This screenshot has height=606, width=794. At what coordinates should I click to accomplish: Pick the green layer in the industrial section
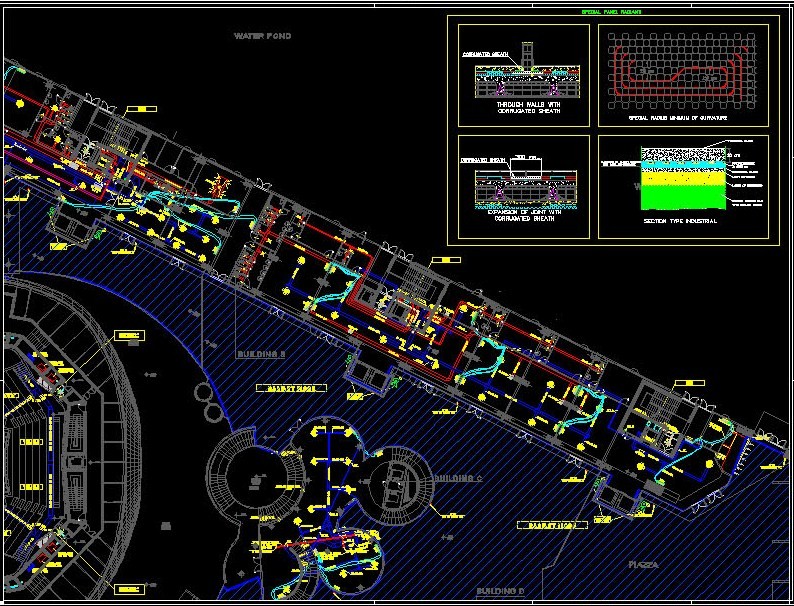point(682,201)
